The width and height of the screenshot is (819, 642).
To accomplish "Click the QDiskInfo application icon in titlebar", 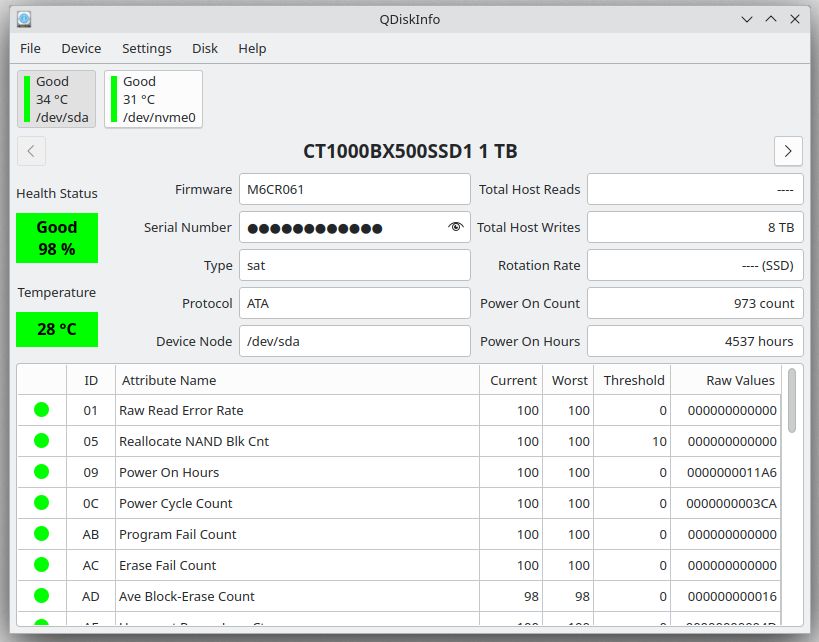I will point(22,18).
